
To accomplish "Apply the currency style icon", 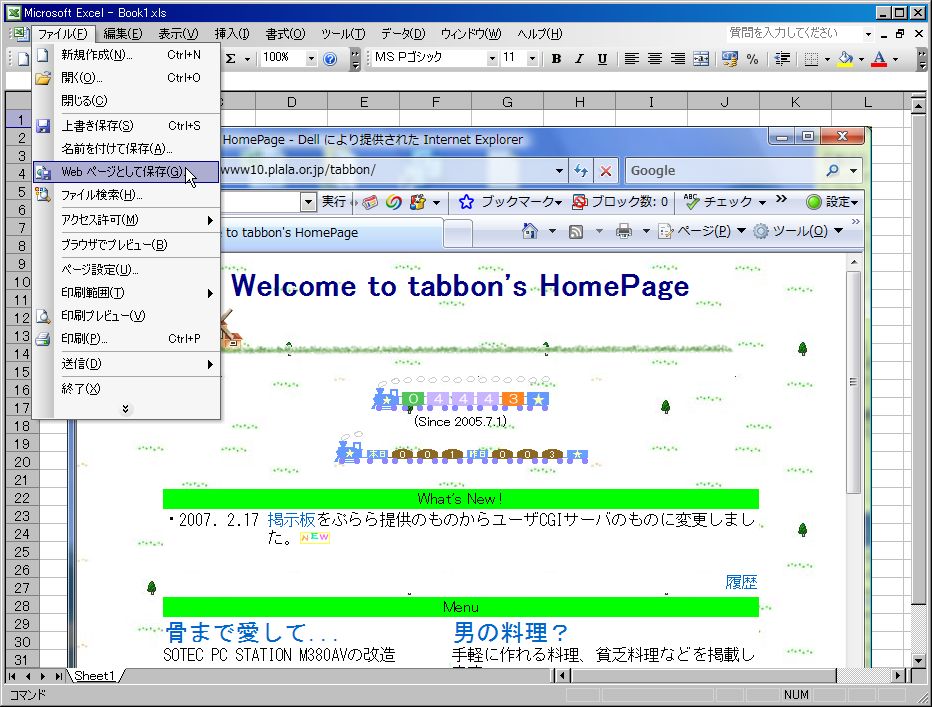I will pos(729,58).
